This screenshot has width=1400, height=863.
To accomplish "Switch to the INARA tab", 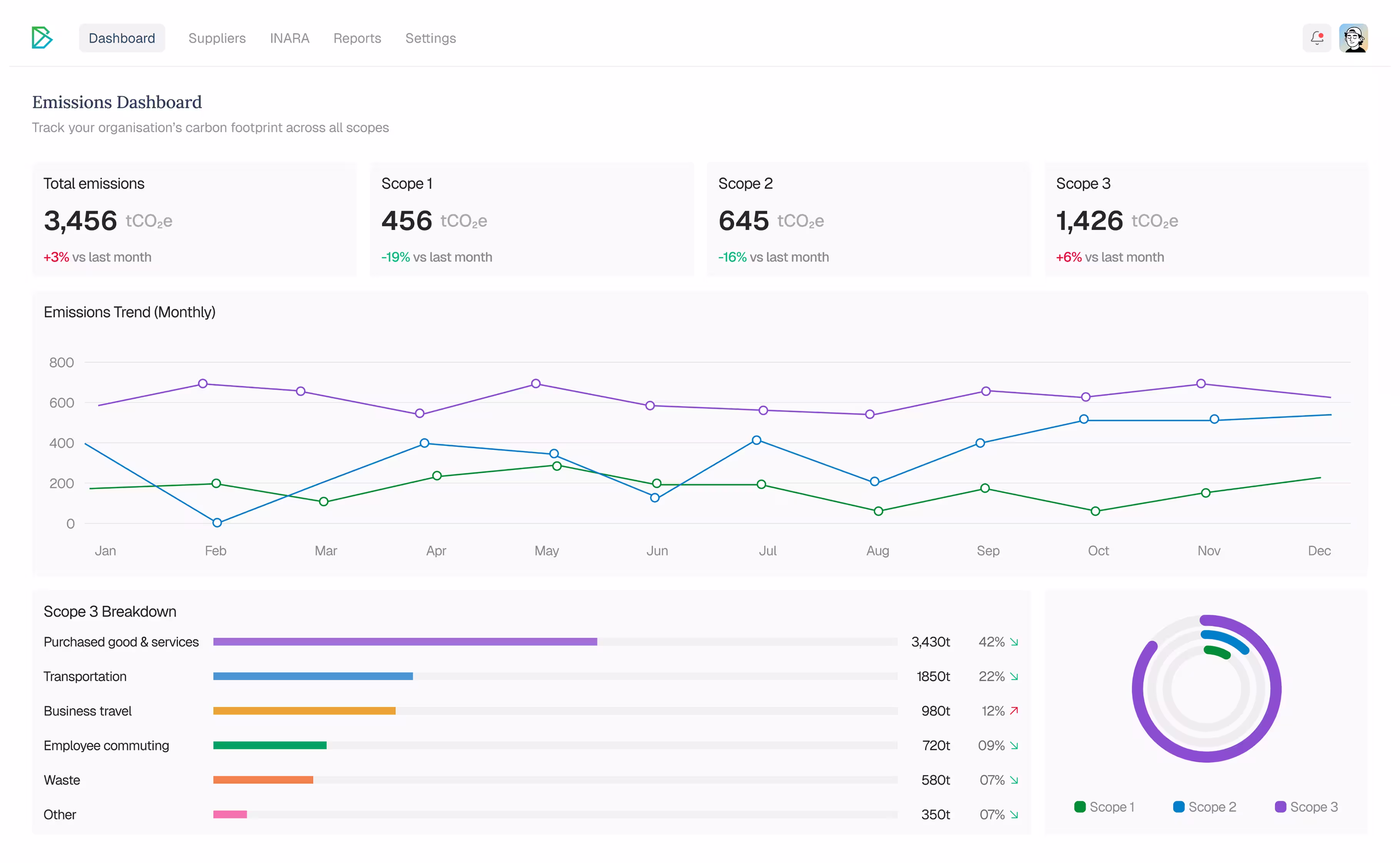I will [289, 38].
